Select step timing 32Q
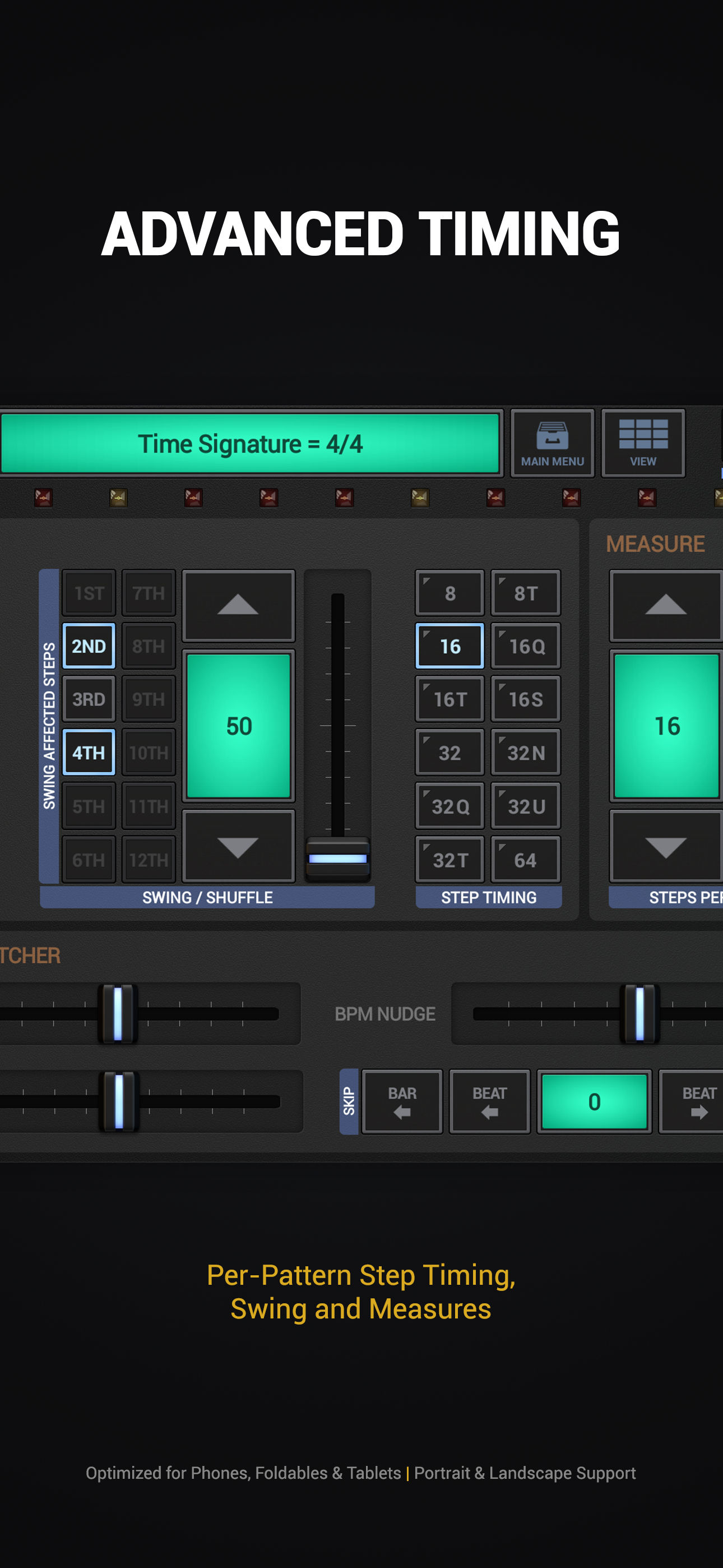 click(x=449, y=806)
